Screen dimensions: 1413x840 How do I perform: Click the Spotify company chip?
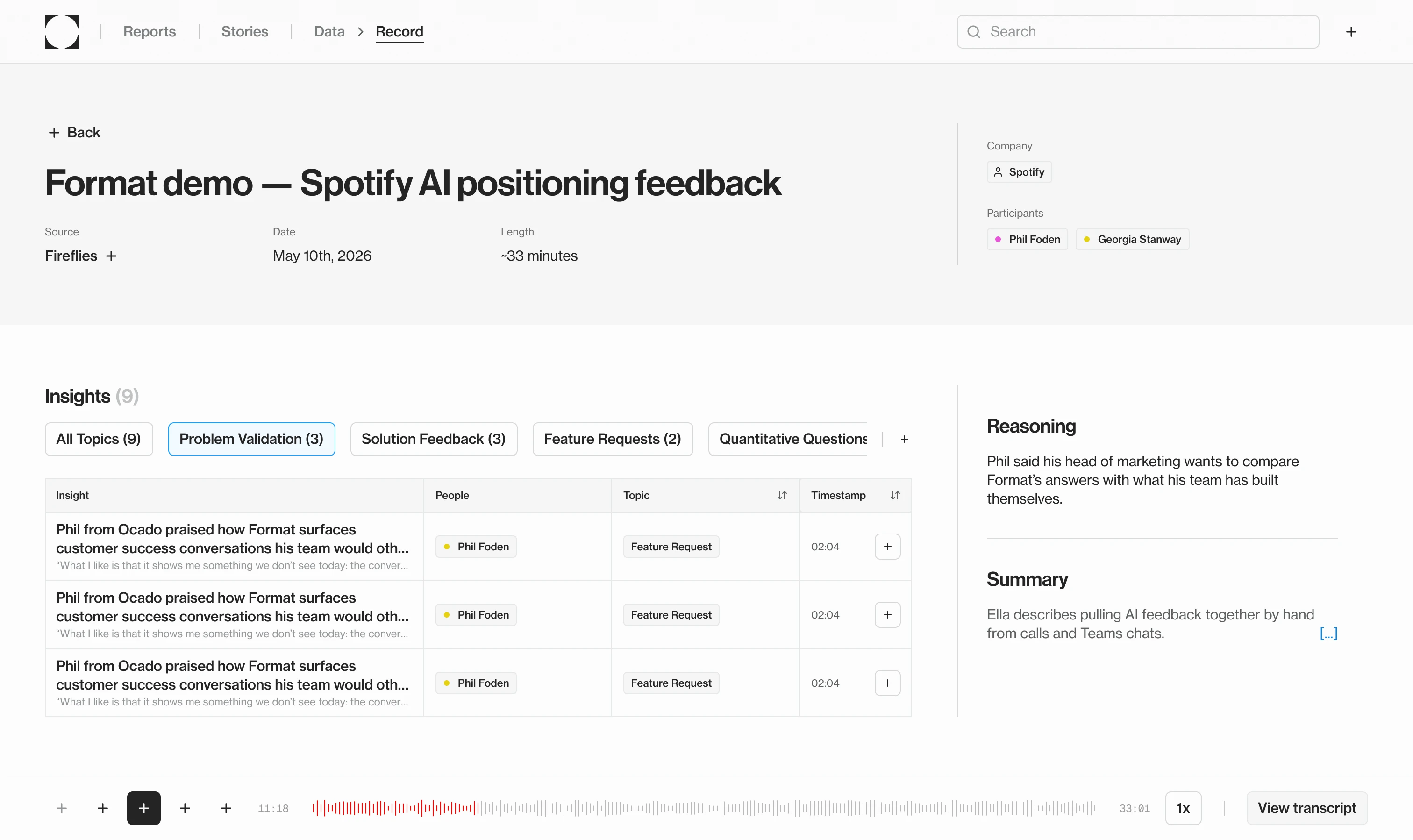(1019, 172)
